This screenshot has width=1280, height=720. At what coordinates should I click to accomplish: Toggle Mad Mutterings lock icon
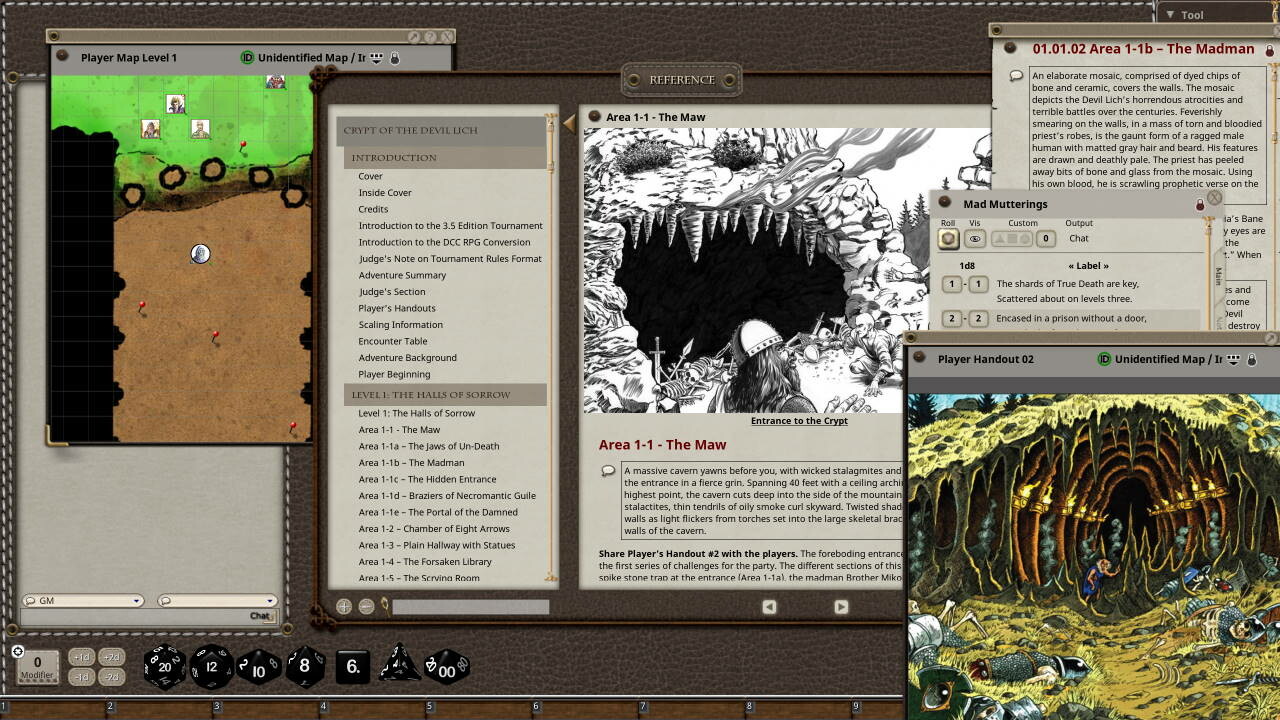point(1200,205)
